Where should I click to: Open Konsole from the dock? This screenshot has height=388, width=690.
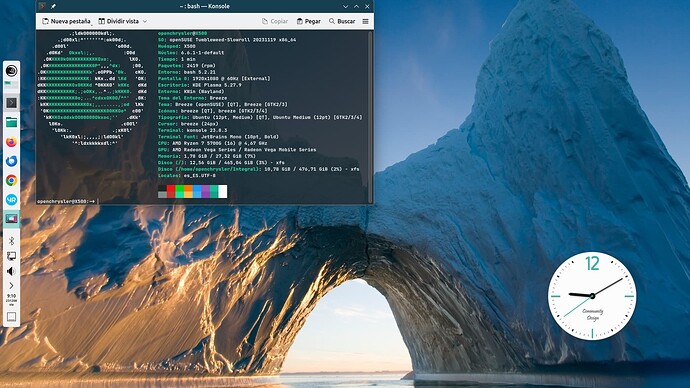pos(11,103)
